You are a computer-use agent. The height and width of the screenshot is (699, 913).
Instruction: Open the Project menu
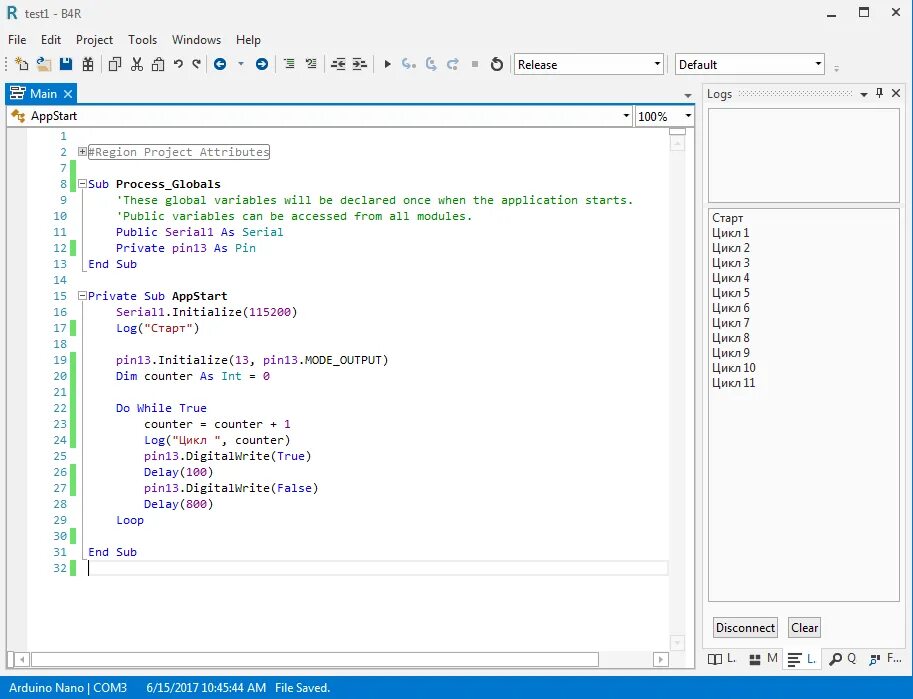[94, 40]
